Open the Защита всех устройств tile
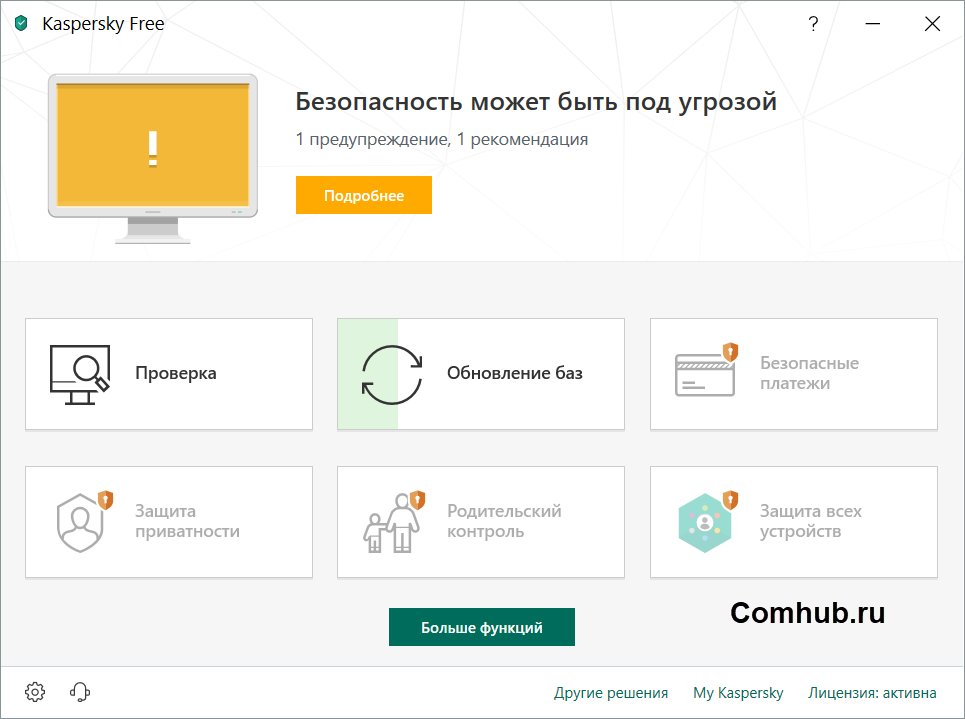 point(794,521)
